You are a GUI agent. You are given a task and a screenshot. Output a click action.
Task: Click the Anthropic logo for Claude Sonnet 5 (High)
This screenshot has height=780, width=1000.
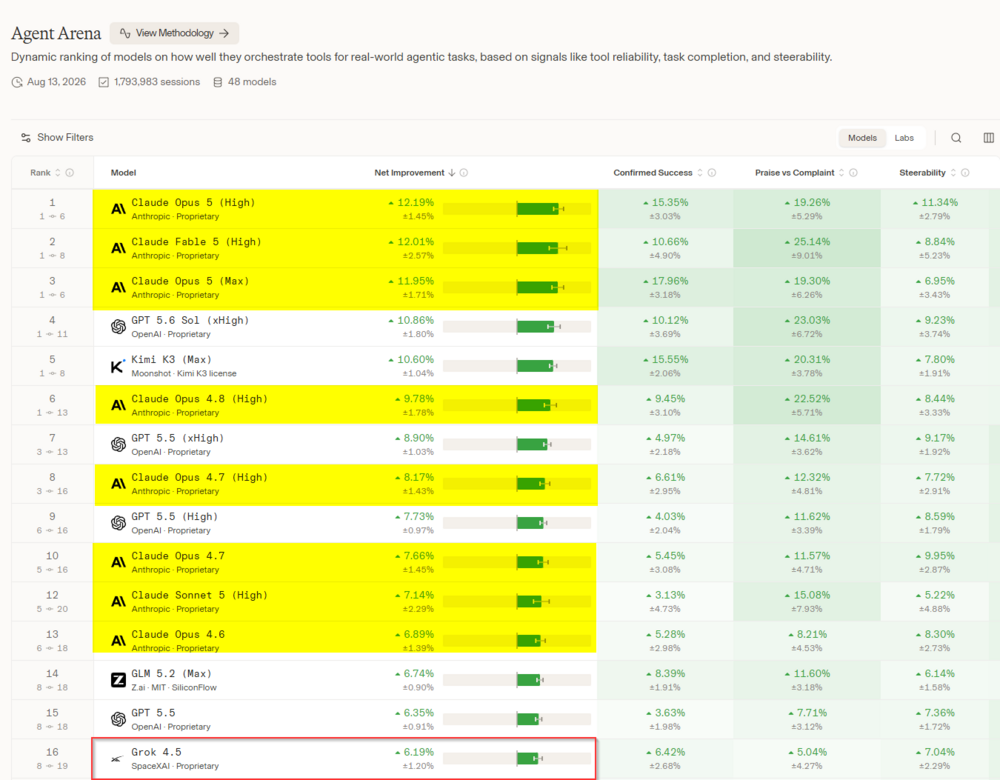[x=118, y=601]
